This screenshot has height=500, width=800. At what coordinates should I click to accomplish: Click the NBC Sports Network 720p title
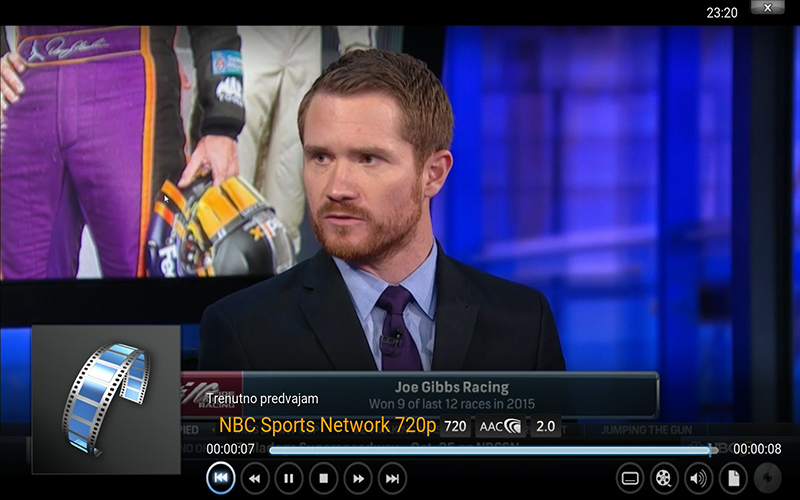click(327, 426)
